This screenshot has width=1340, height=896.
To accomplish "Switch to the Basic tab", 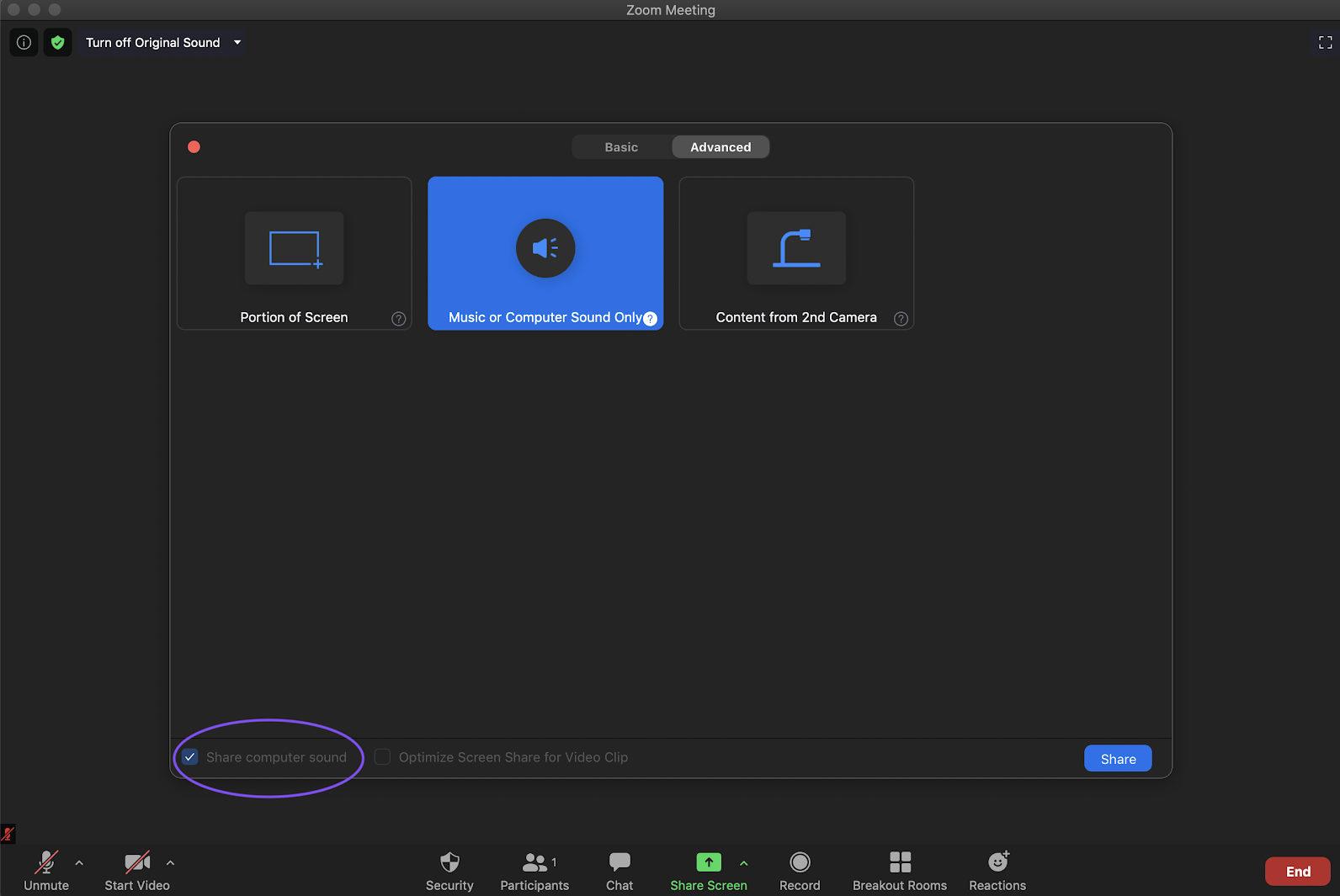I will [x=621, y=147].
